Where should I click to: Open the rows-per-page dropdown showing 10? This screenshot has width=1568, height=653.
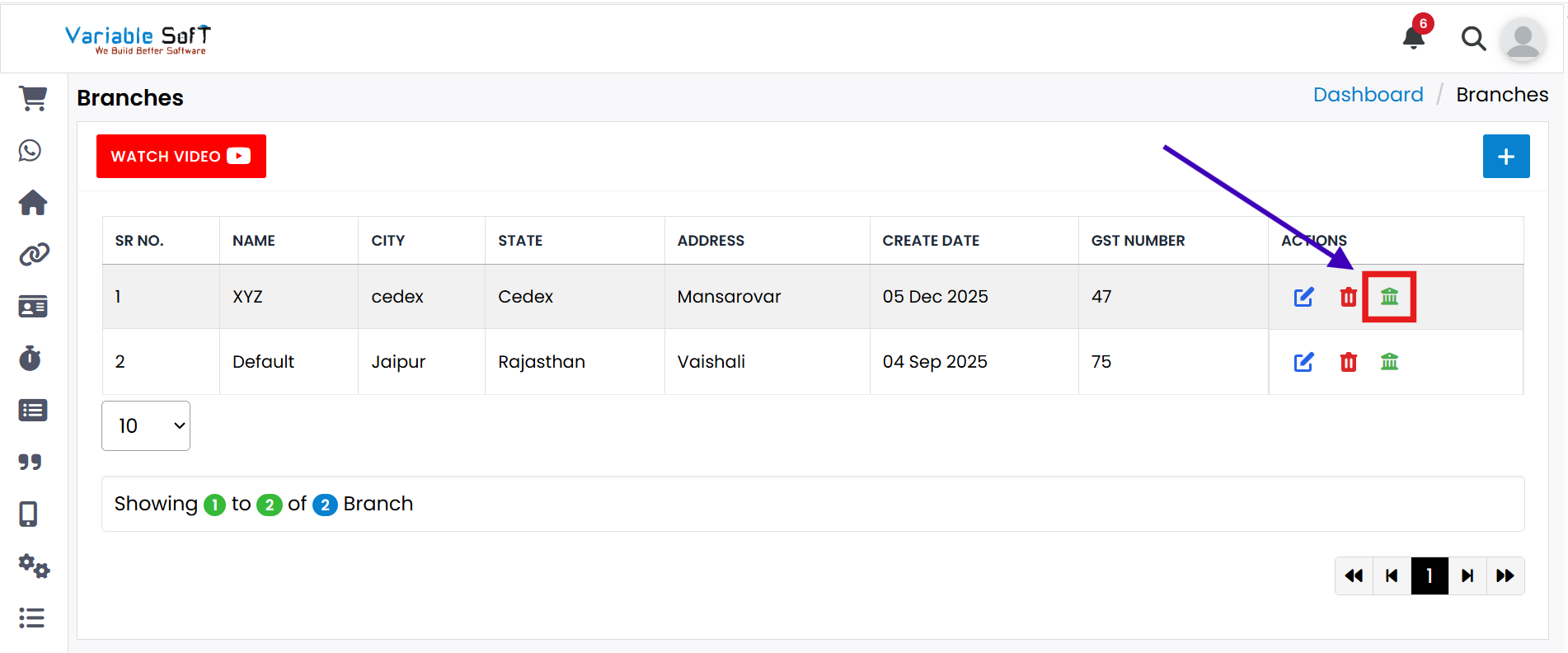tap(146, 425)
